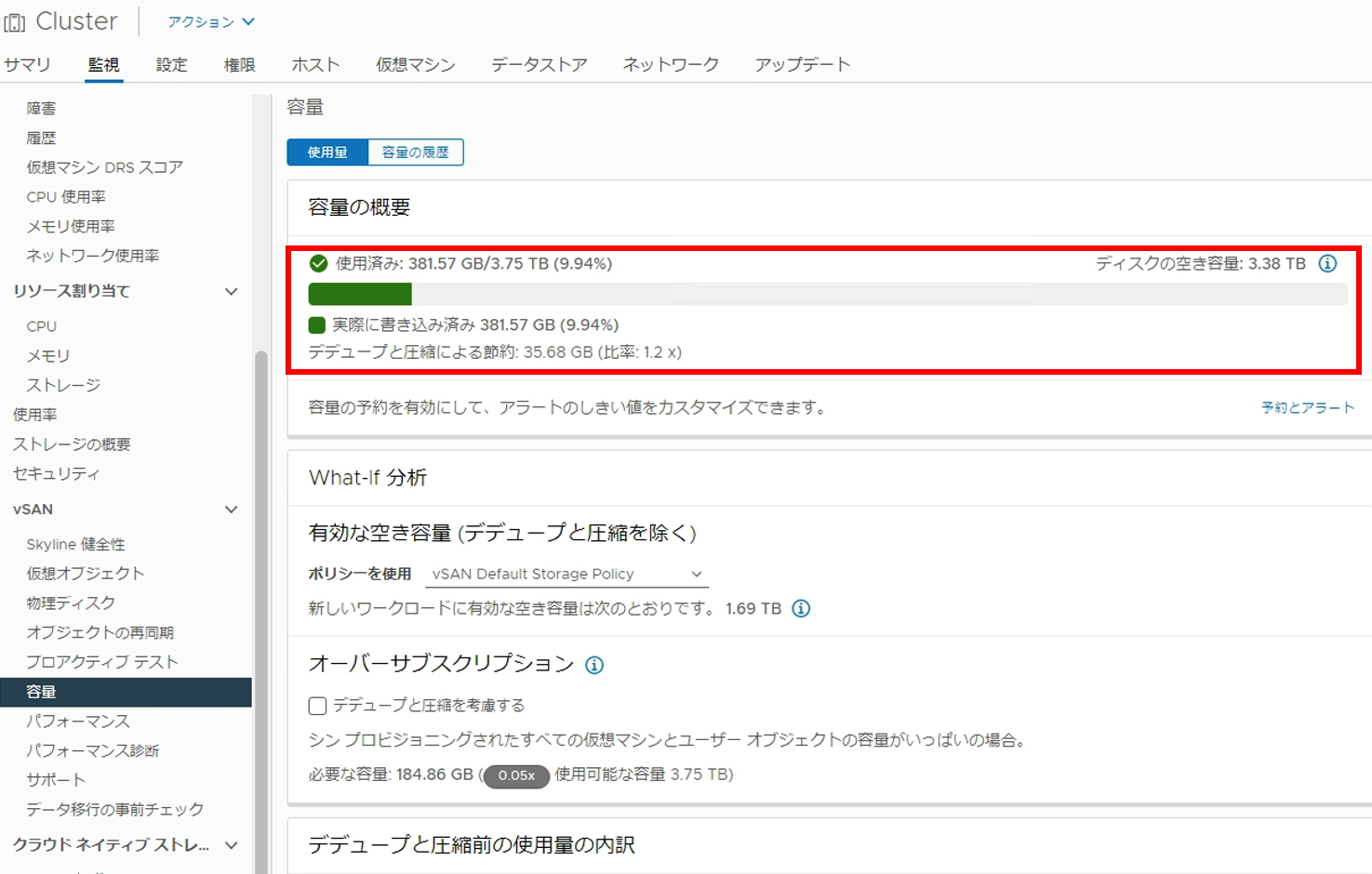Open 仮想オブジェクト under vSAN
This screenshot has height=874, width=1372.
[86, 574]
